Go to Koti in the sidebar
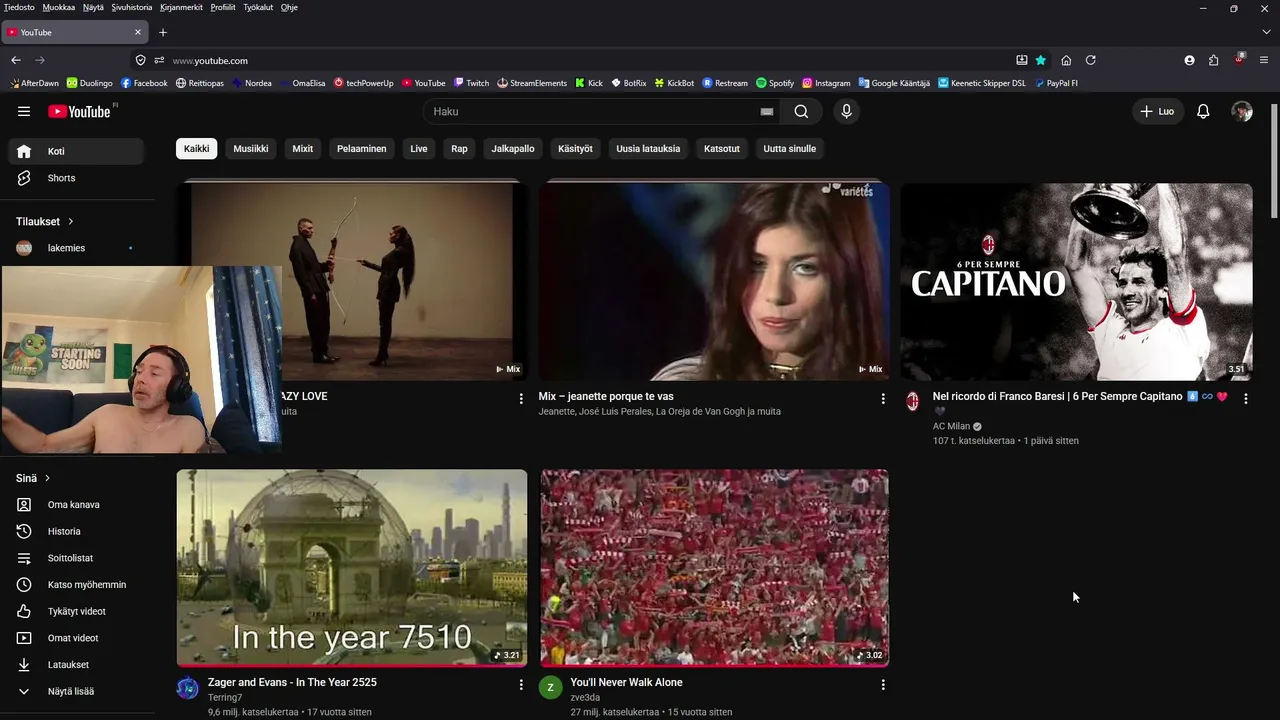1280x720 pixels. tap(77, 151)
